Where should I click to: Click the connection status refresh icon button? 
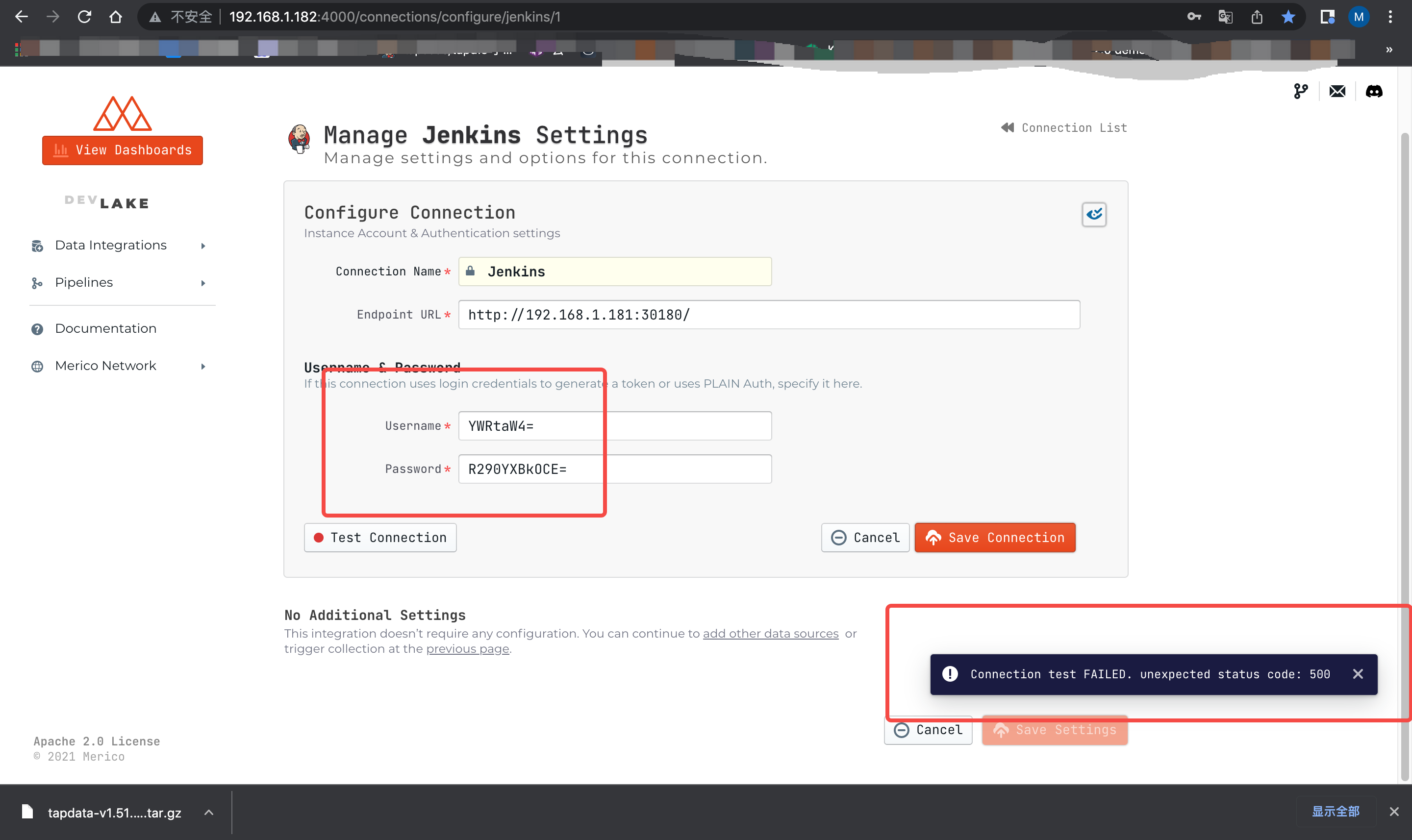click(1094, 214)
